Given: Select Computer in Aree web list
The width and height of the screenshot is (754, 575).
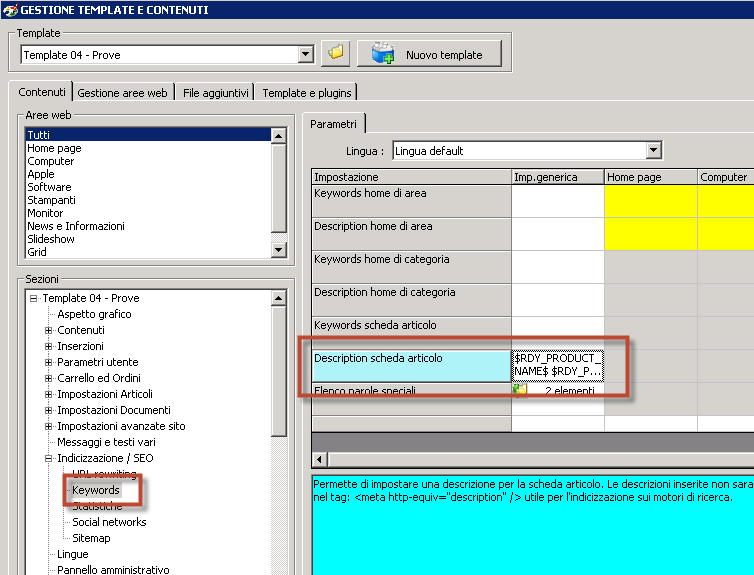Looking at the screenshot, I should coord(148,161).
